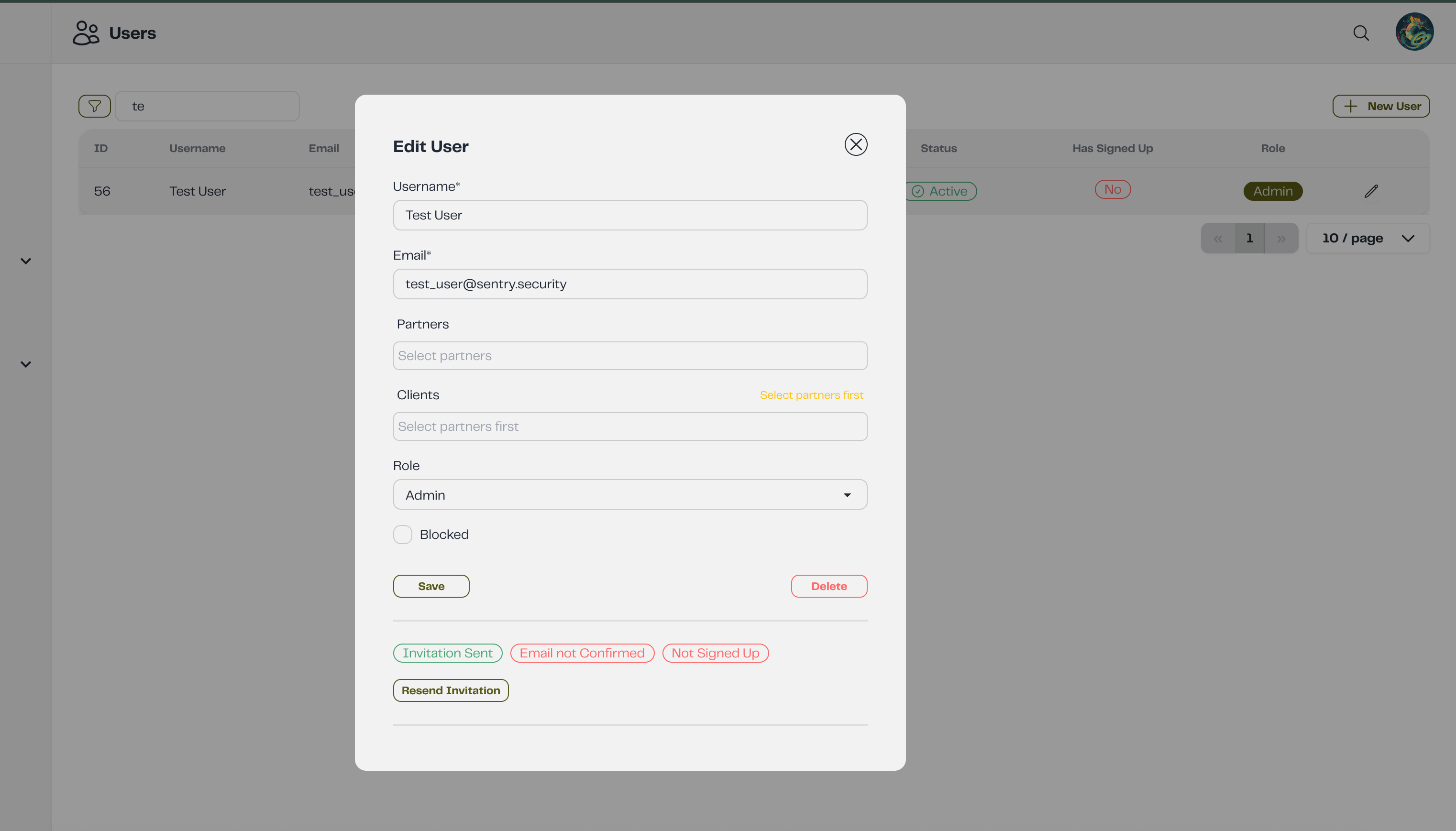Click the pencil edit icon for Test User
Screen dimensions: 1456x831
1371,191
